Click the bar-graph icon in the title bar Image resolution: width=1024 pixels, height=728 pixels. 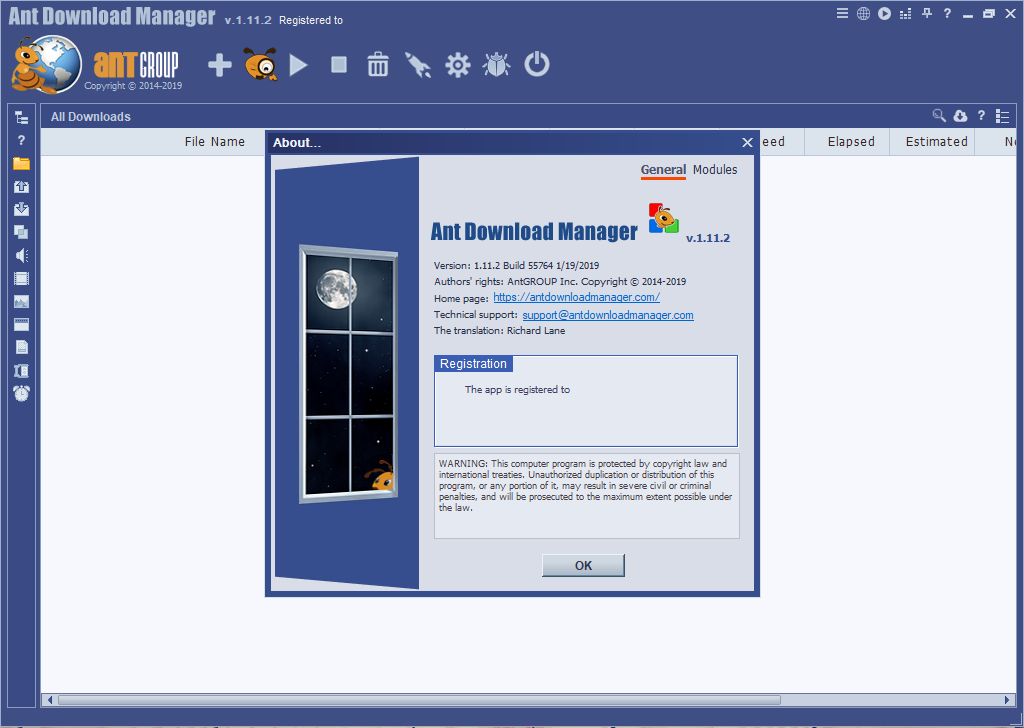tap(905, 14)
